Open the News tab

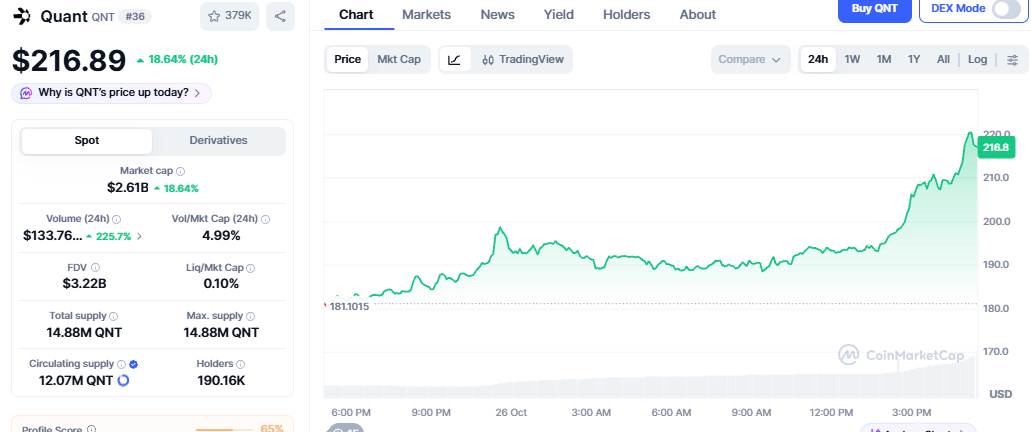(498, 14)
